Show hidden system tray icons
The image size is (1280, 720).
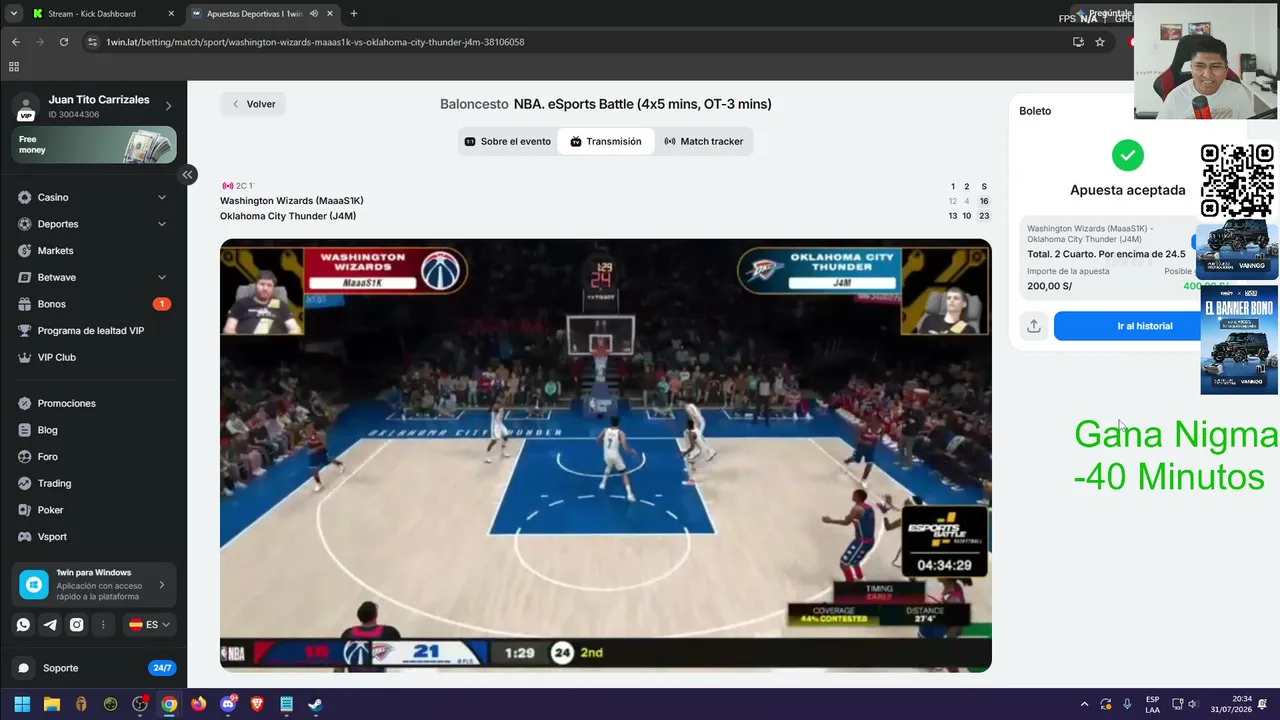(1084, 704)
